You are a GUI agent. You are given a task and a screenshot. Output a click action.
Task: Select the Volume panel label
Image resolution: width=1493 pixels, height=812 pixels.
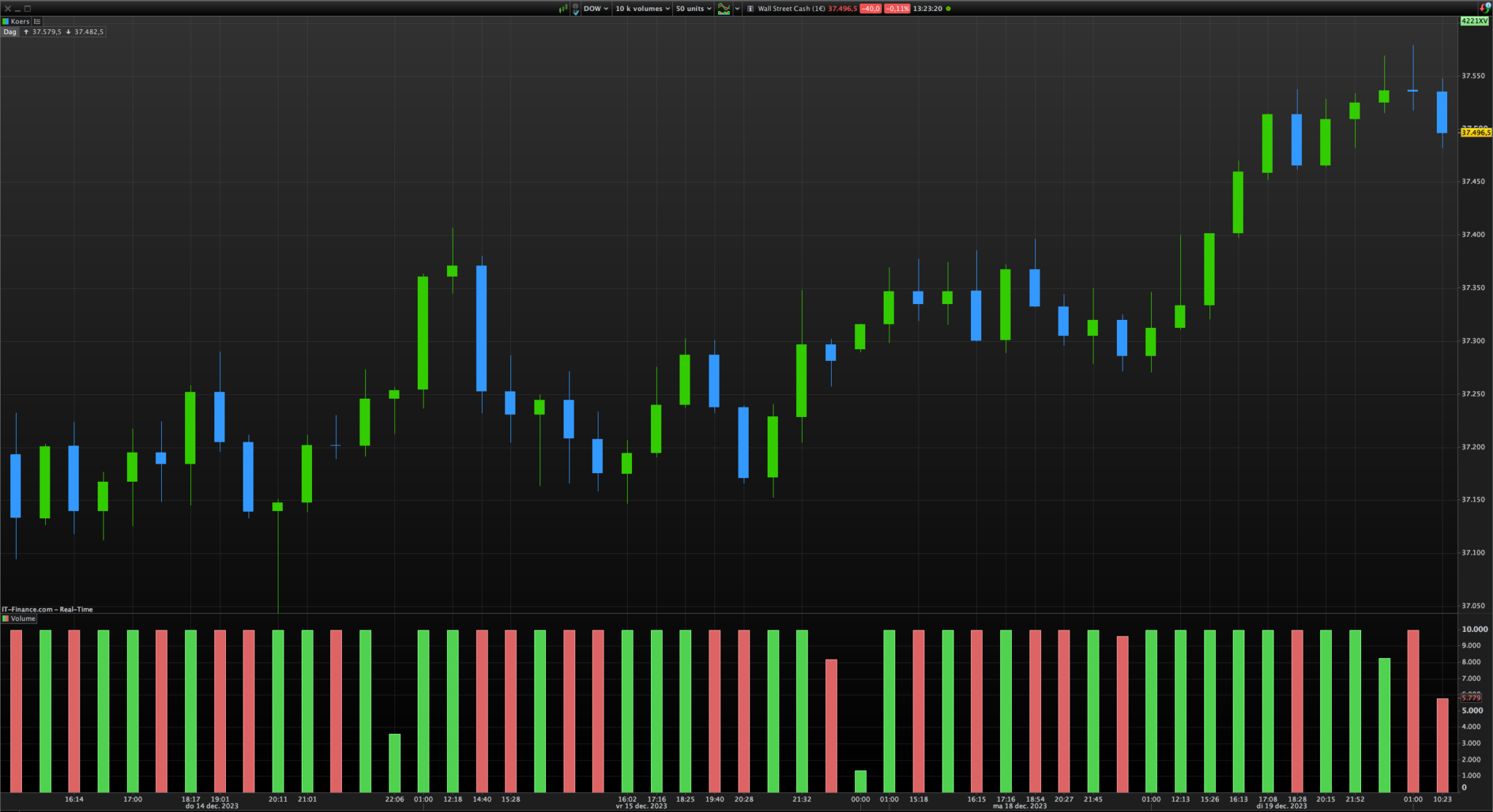(23, 619)
